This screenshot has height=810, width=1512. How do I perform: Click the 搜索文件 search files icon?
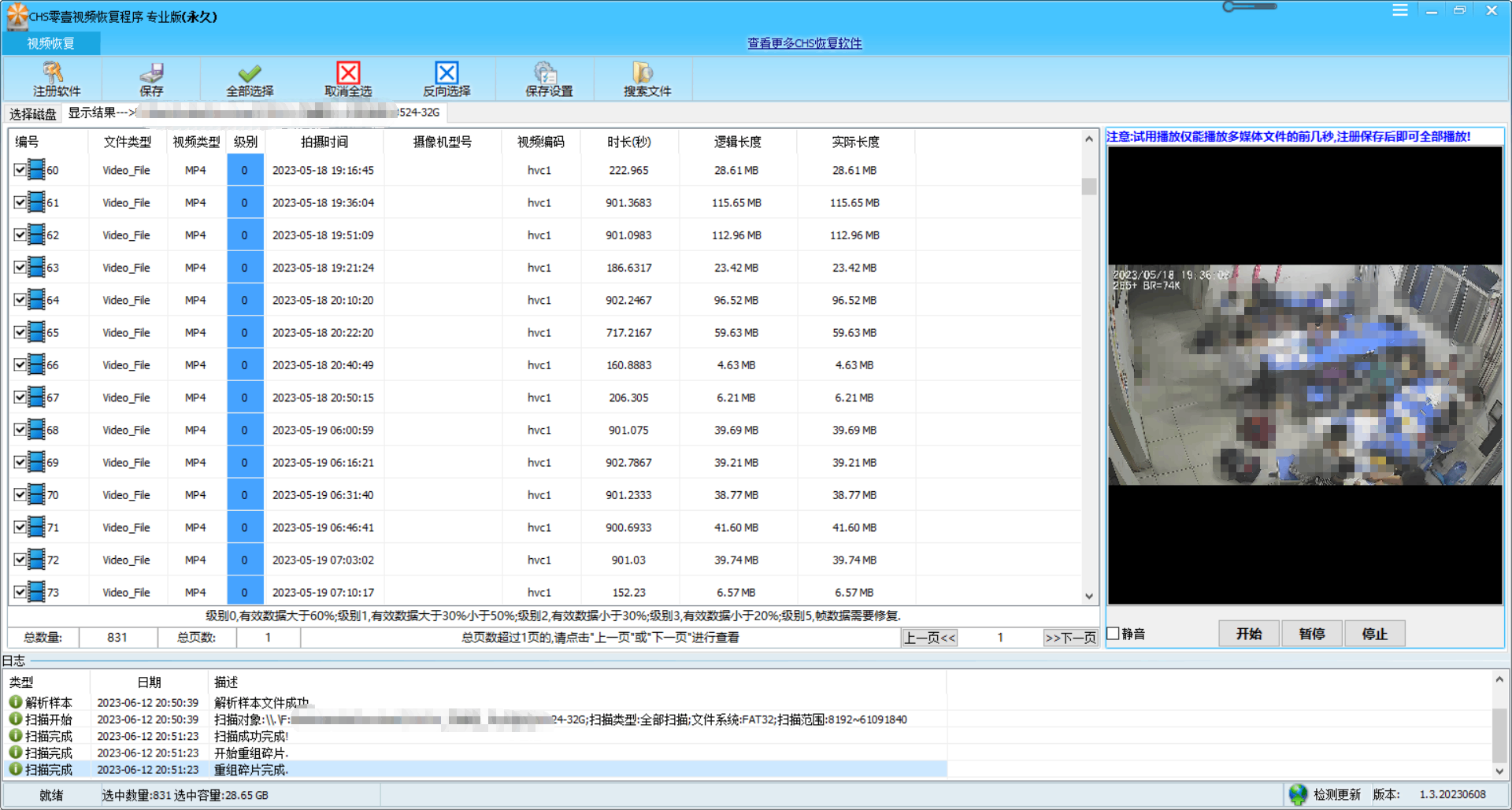coord(643,72)
